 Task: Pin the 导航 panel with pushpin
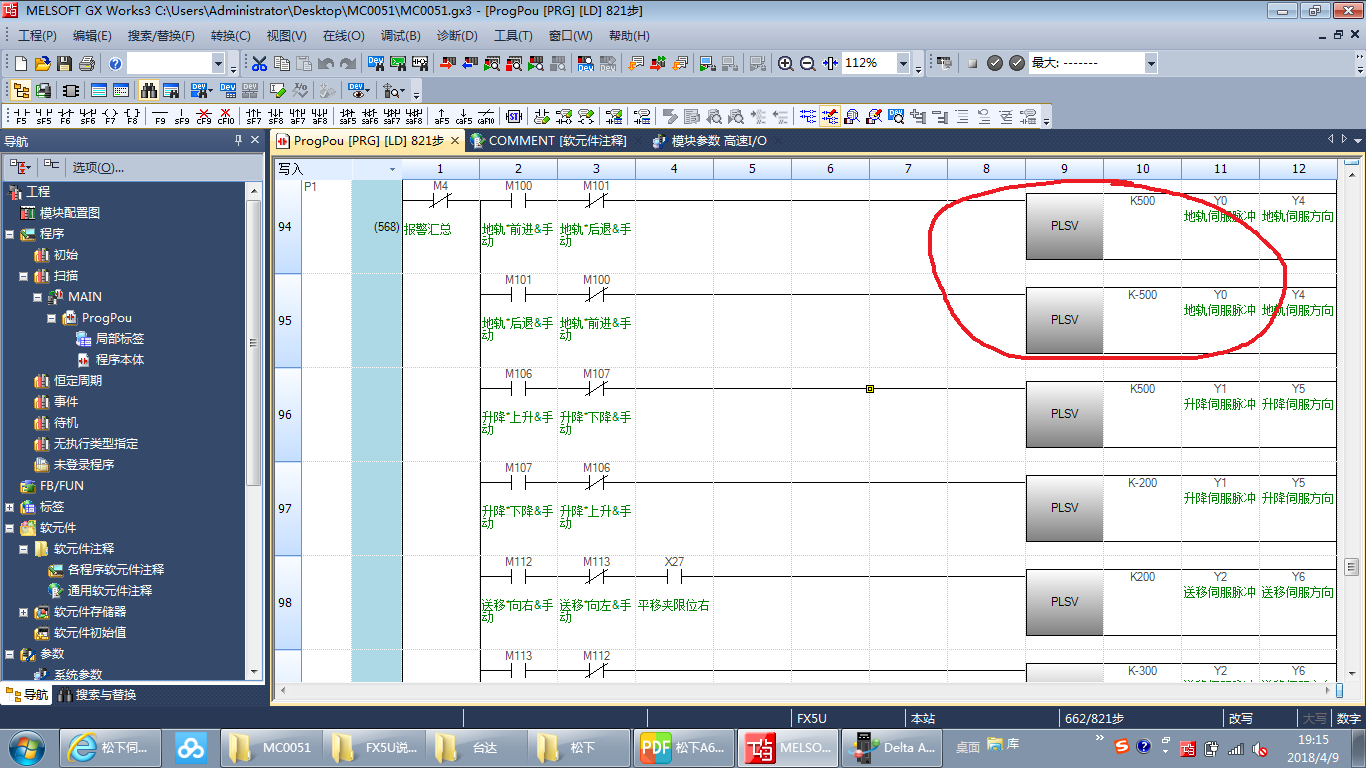[x=238, y=141]
